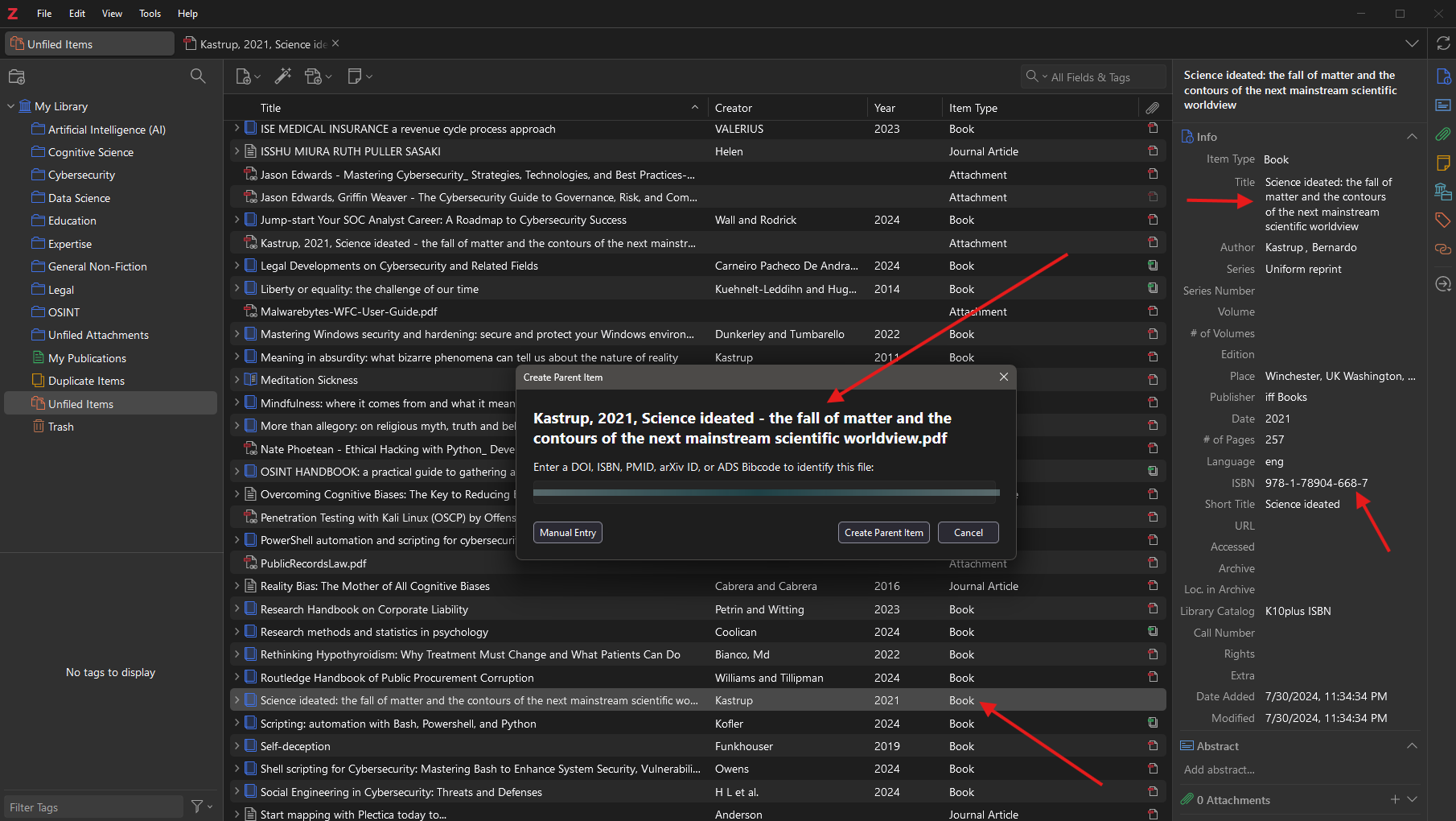This screenshot has height=821, width=1456.
Task: Click the New Collection icon above the library tree
Action: pos(17,76)
